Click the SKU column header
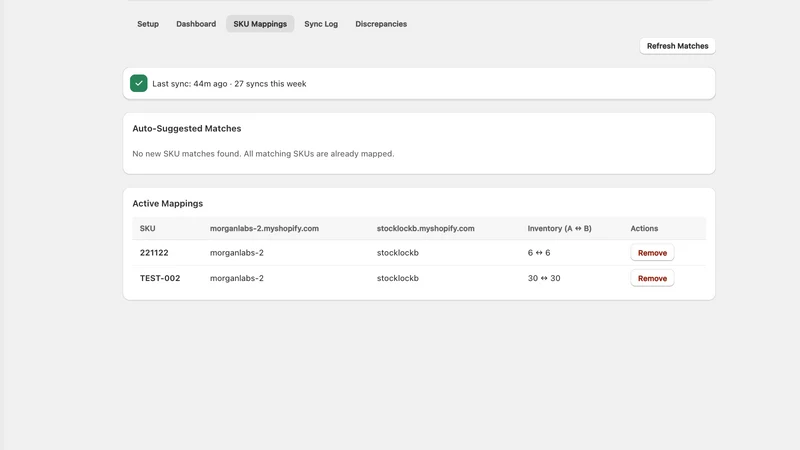This screenshot has height=450, width=800. (x=147, y=229)
